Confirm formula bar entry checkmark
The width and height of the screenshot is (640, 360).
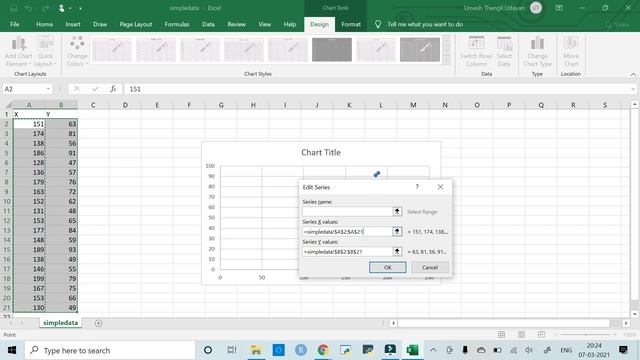click(95, 89)
